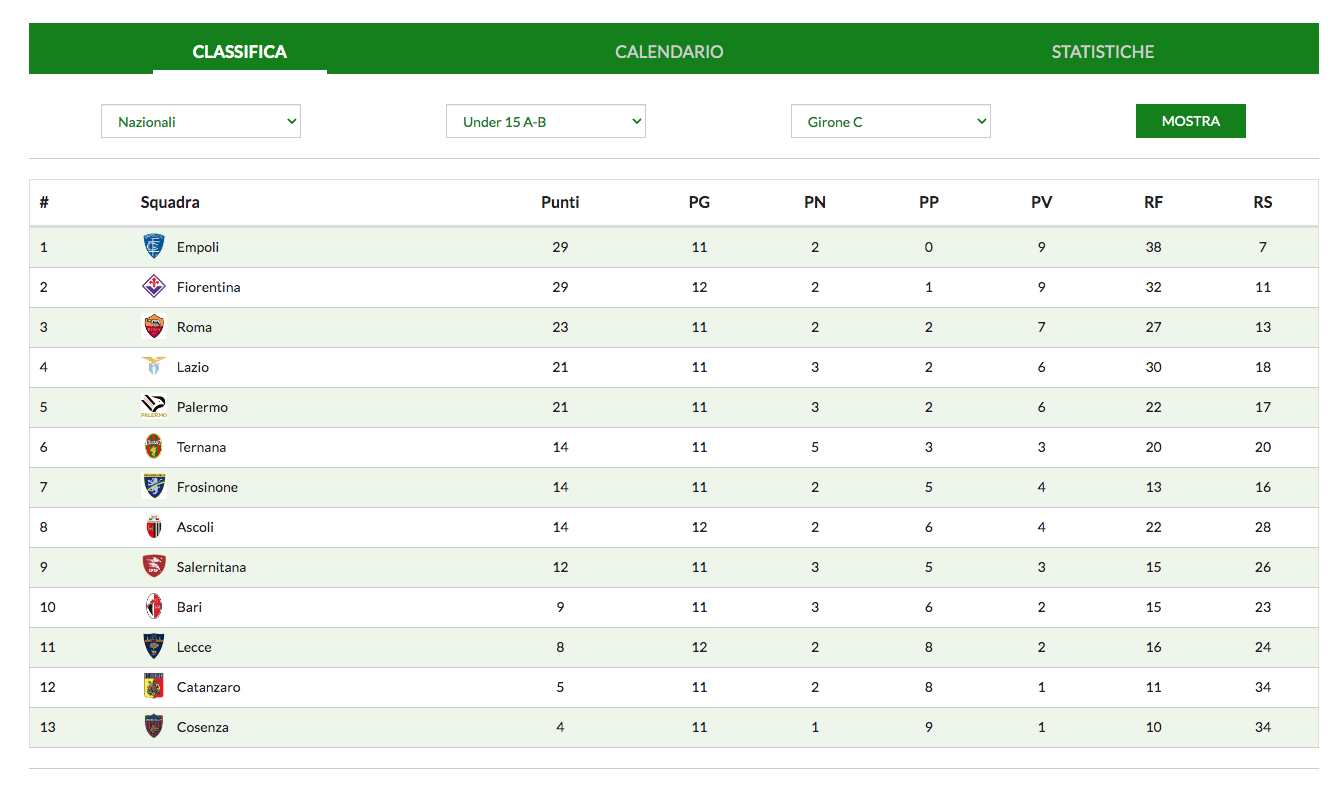
Task: Click the Palermo team crest
Action: click(154, 407)
